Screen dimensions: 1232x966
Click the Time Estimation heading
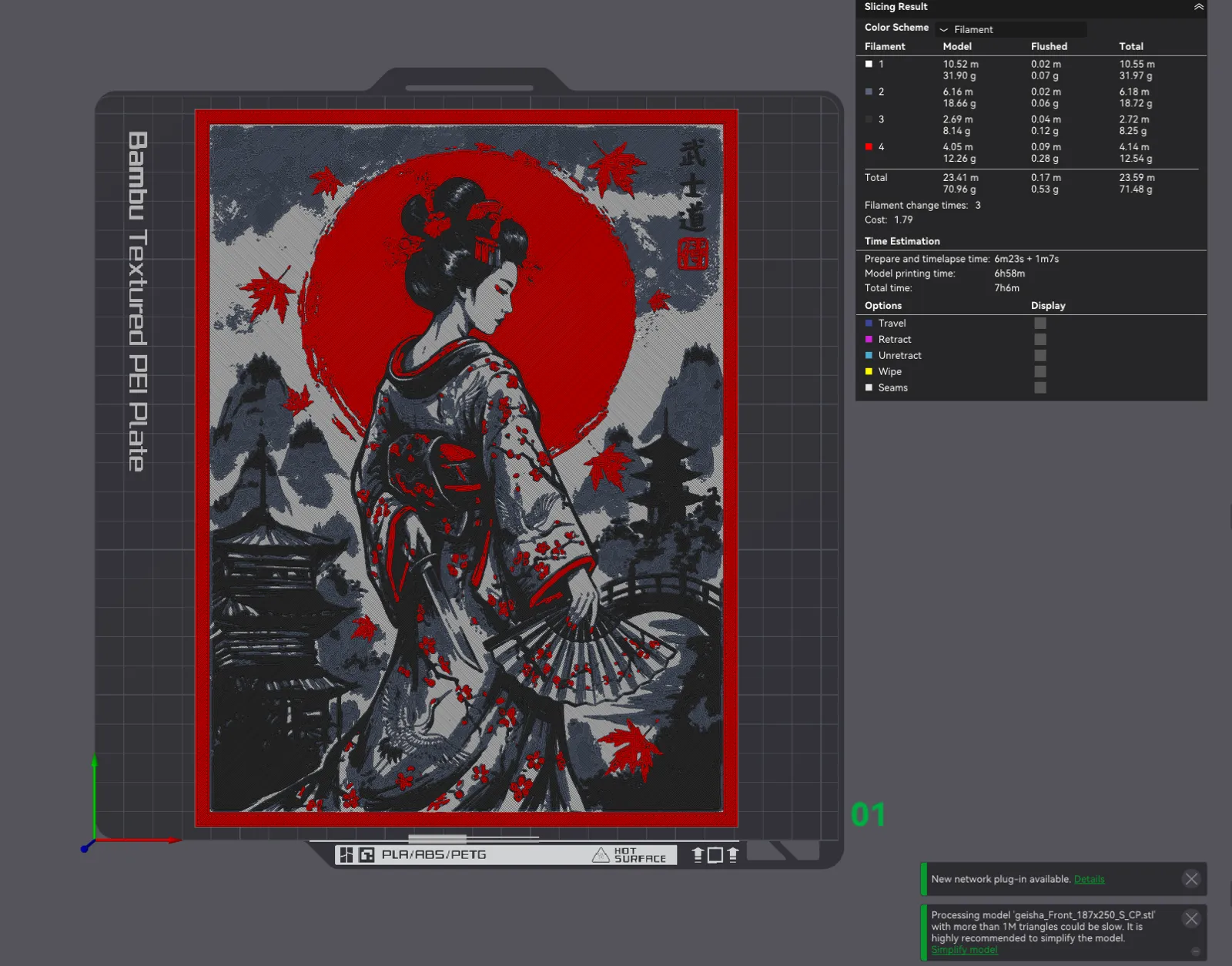pyautogui.click(x=902, y=241)
